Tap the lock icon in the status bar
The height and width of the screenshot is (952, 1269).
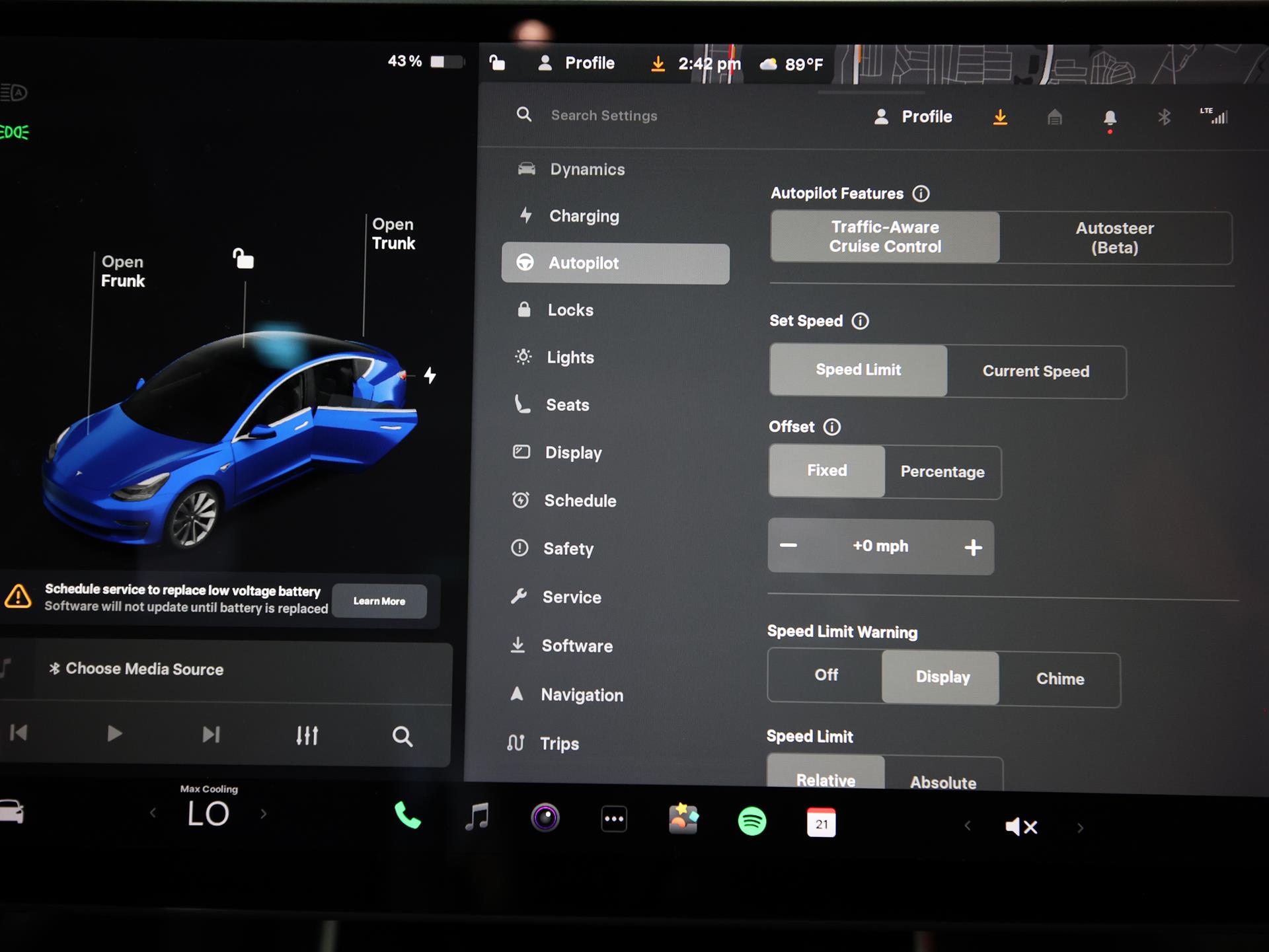497,63
